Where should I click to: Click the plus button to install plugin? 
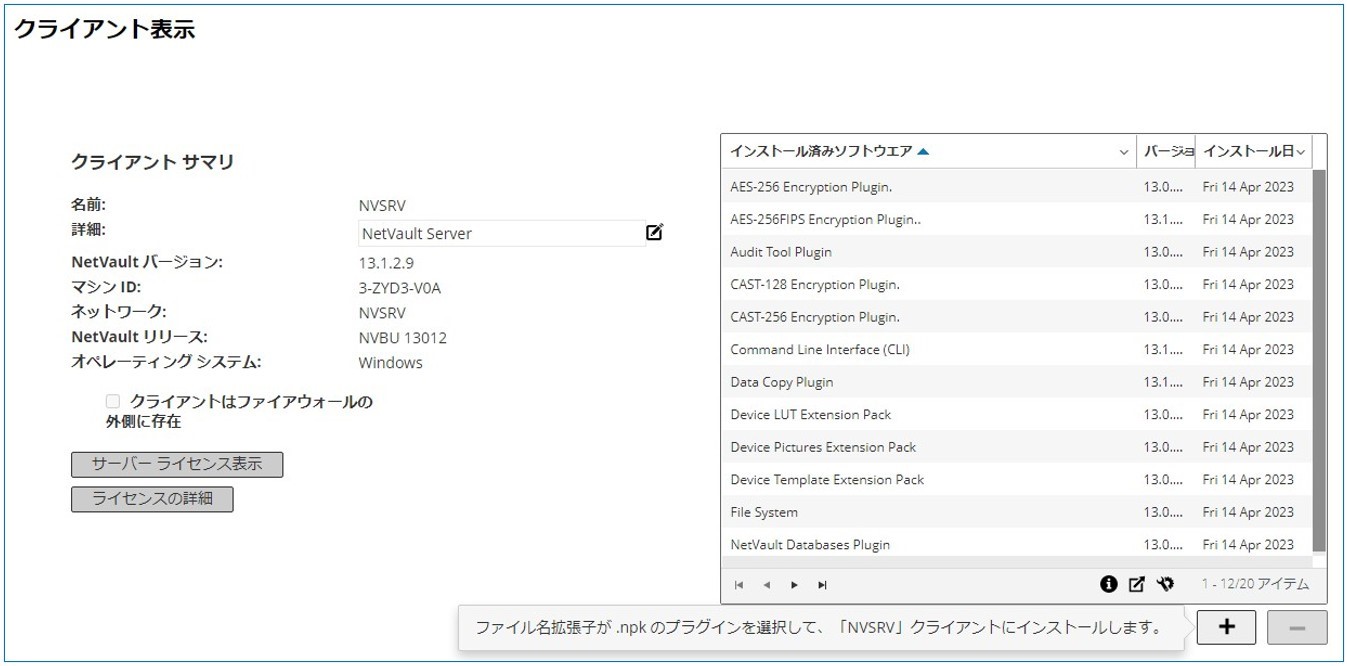tap(1226, 627)
